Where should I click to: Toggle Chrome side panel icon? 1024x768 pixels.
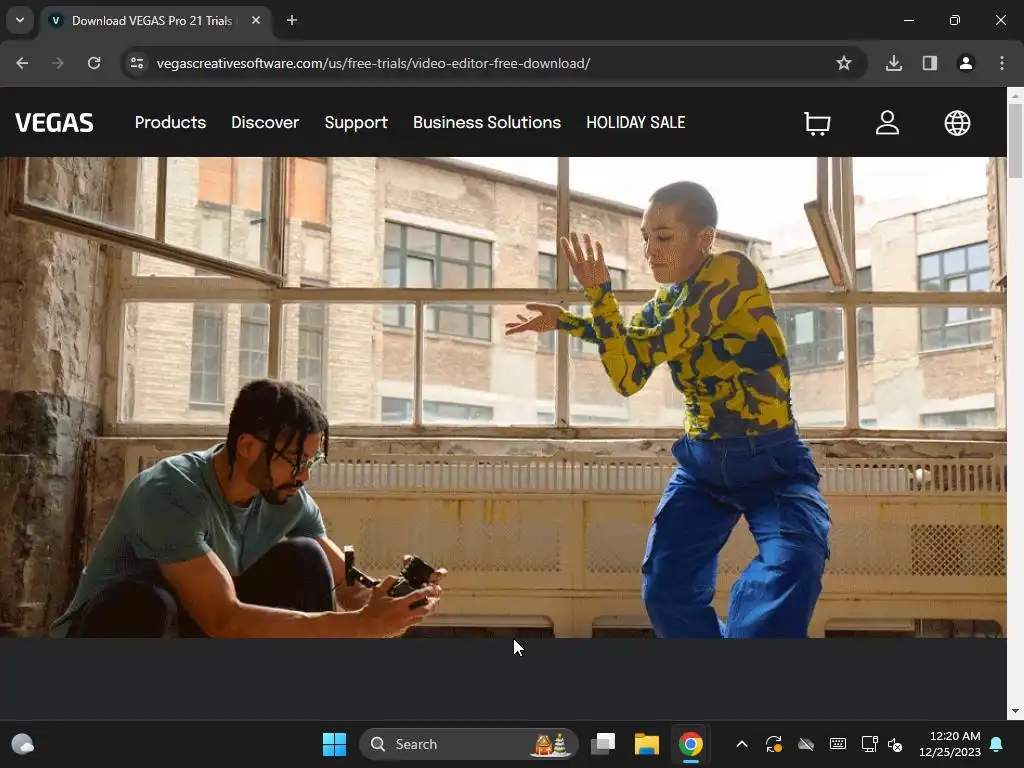pos(929,63)
